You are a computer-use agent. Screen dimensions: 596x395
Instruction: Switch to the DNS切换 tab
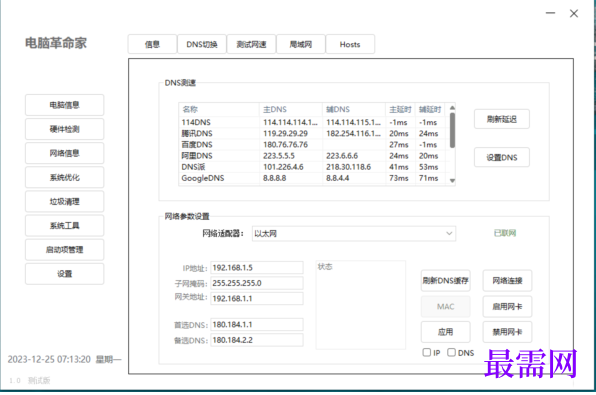pos(202,44)
